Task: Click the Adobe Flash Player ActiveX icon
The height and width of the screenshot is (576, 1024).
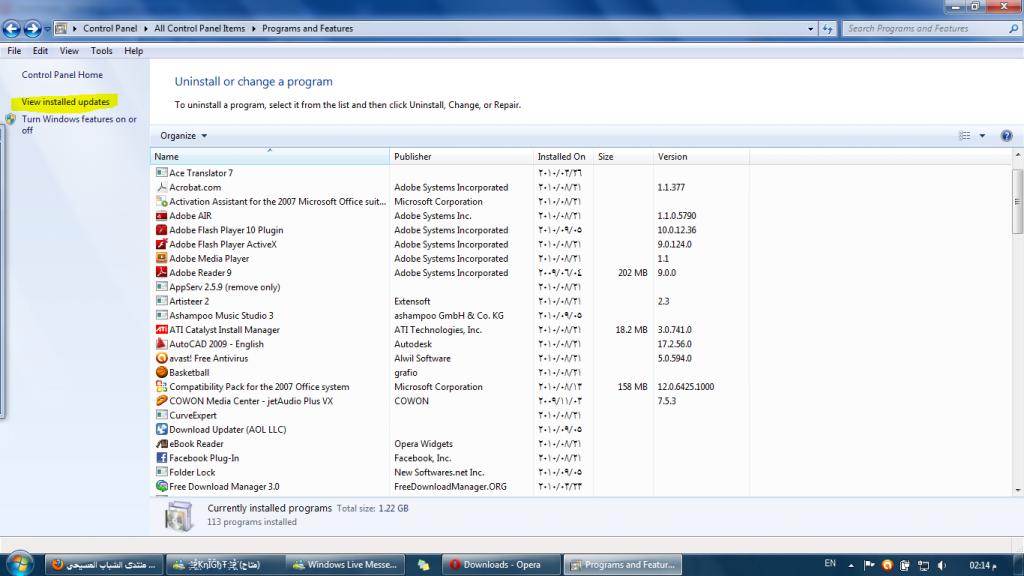Action: [161, 244]
